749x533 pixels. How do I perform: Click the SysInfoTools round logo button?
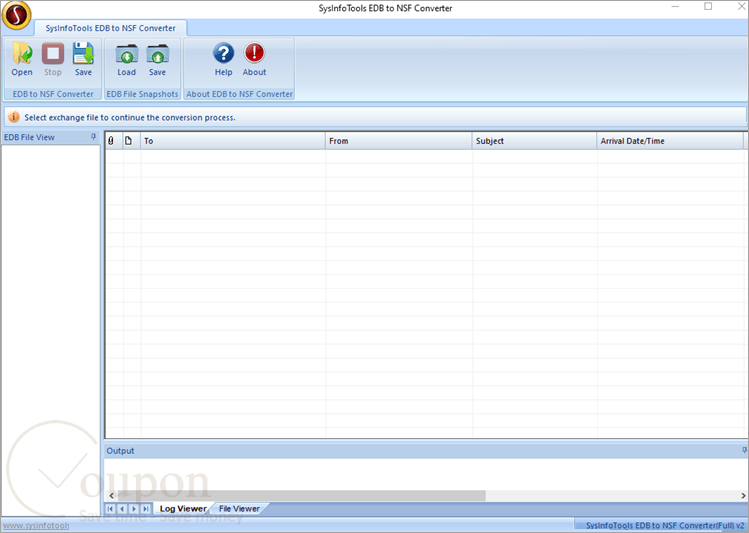tap(16, 16)
